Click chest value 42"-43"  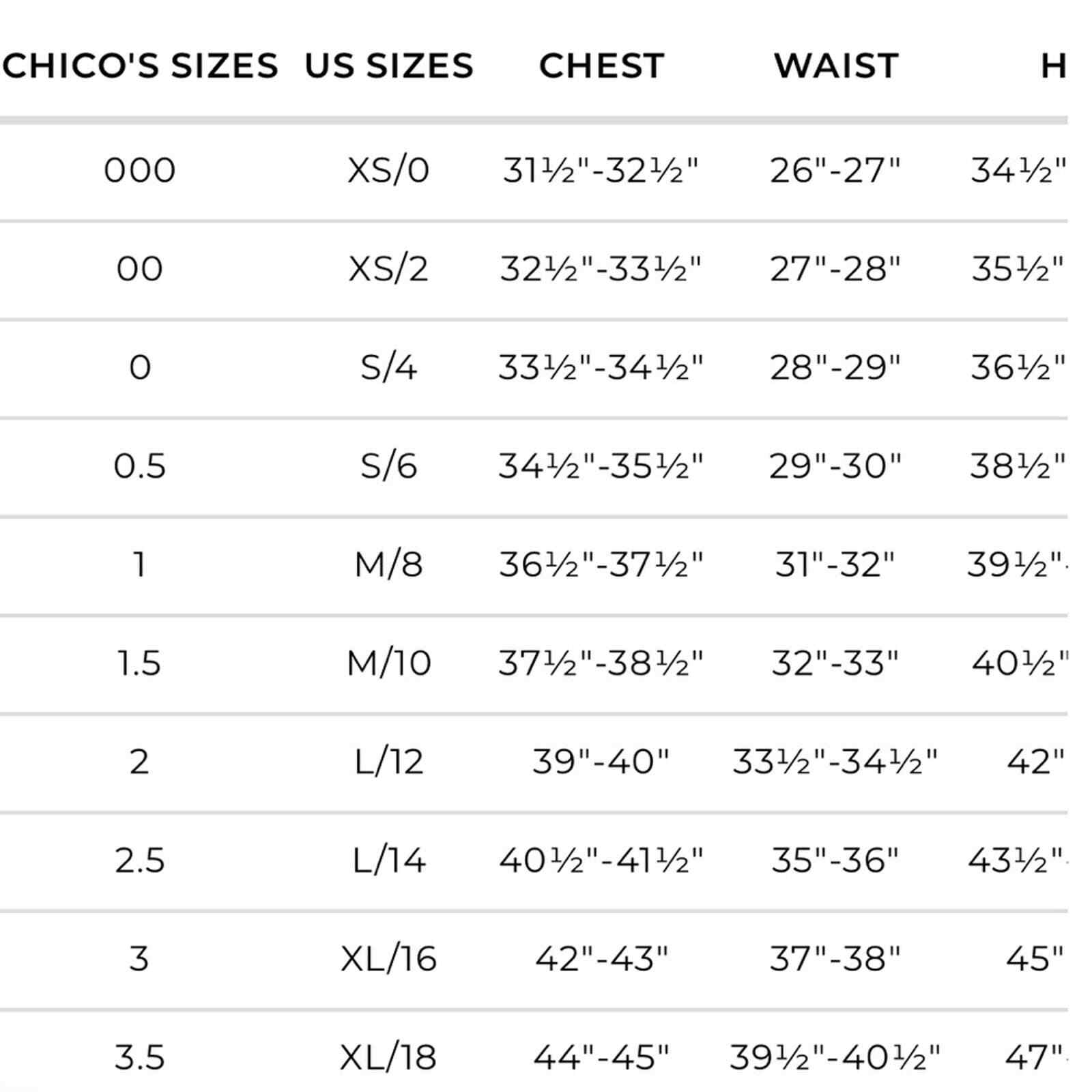(x=601, y=958)
